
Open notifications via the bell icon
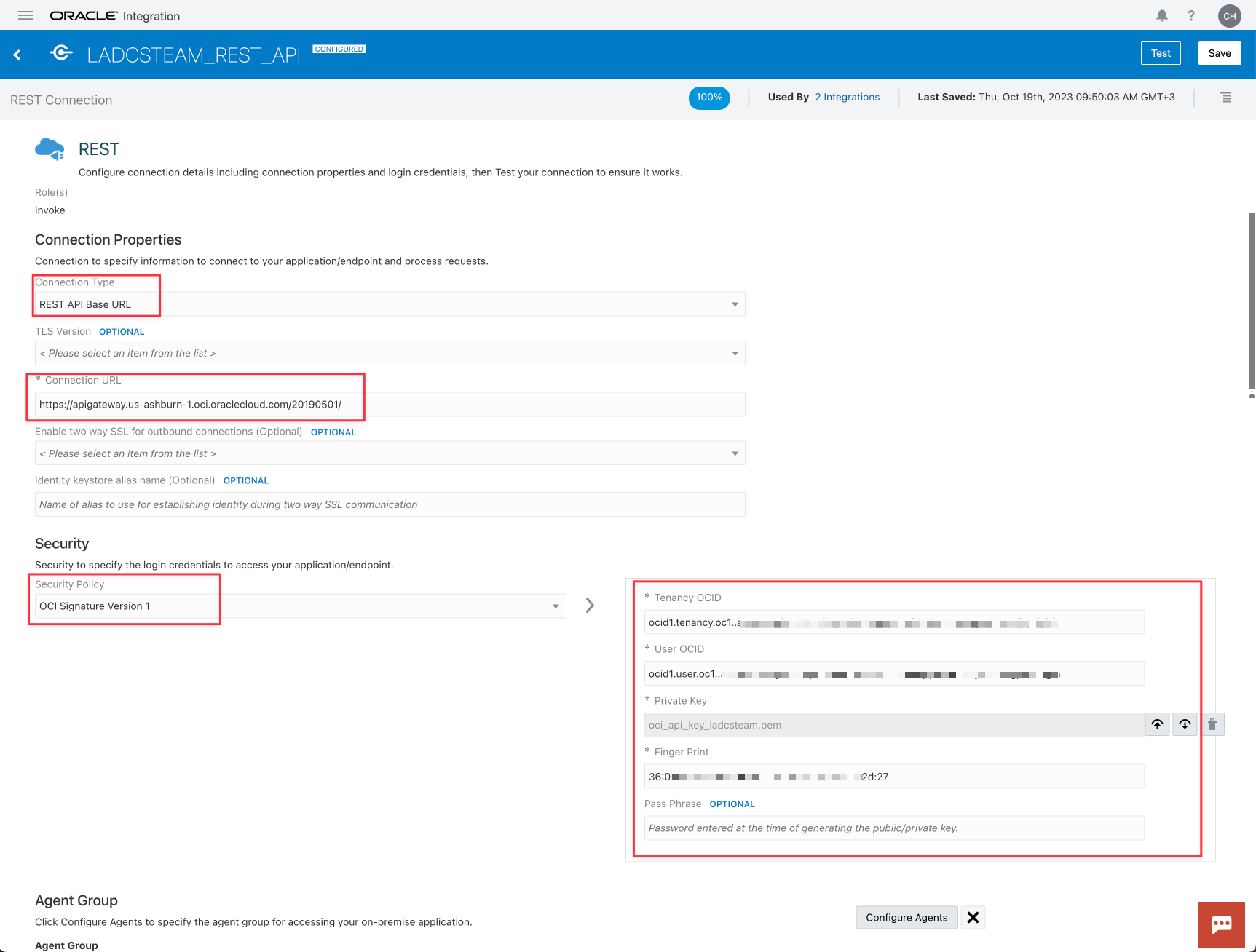point(1161,15)
